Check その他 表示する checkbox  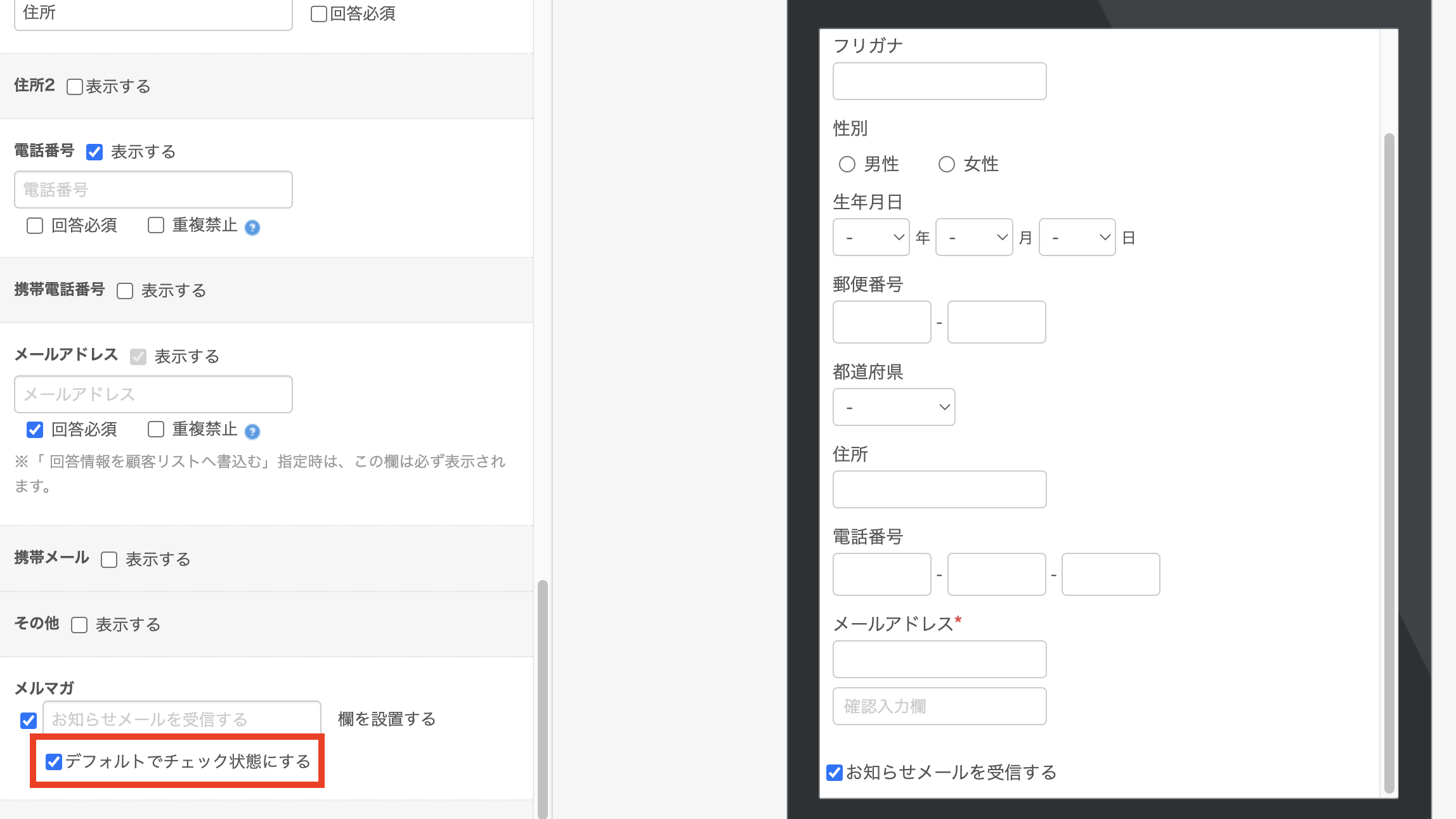click(79, 625)
